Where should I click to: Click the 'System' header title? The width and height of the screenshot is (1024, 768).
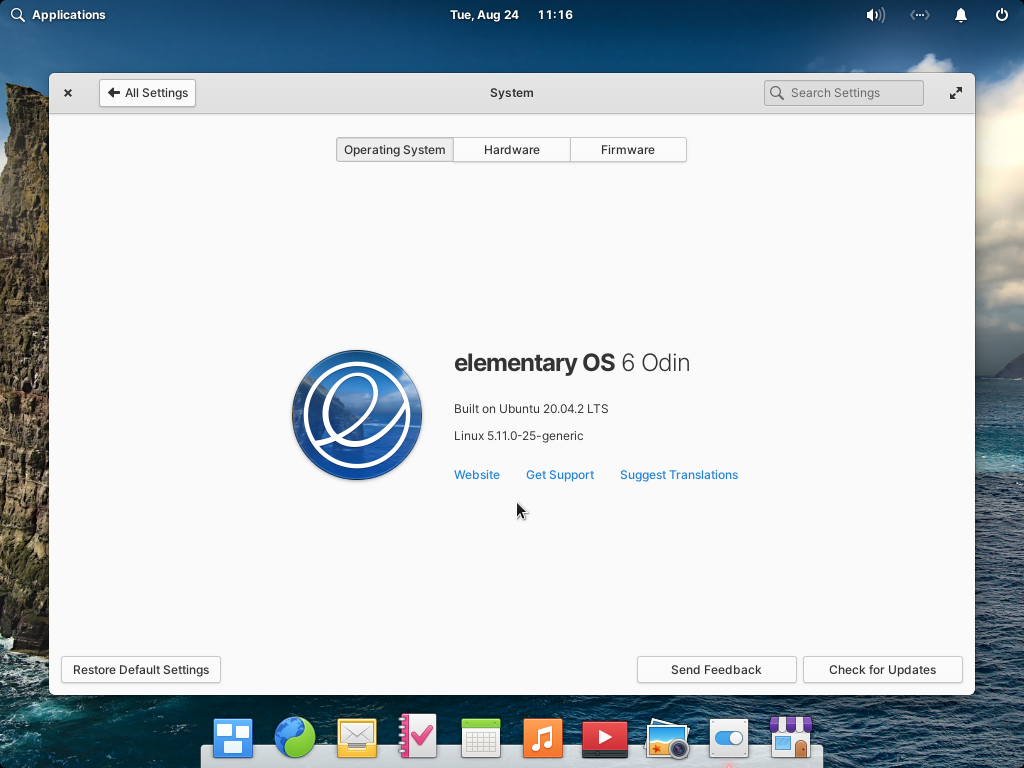pyautogui.click(x=511, y=93)
